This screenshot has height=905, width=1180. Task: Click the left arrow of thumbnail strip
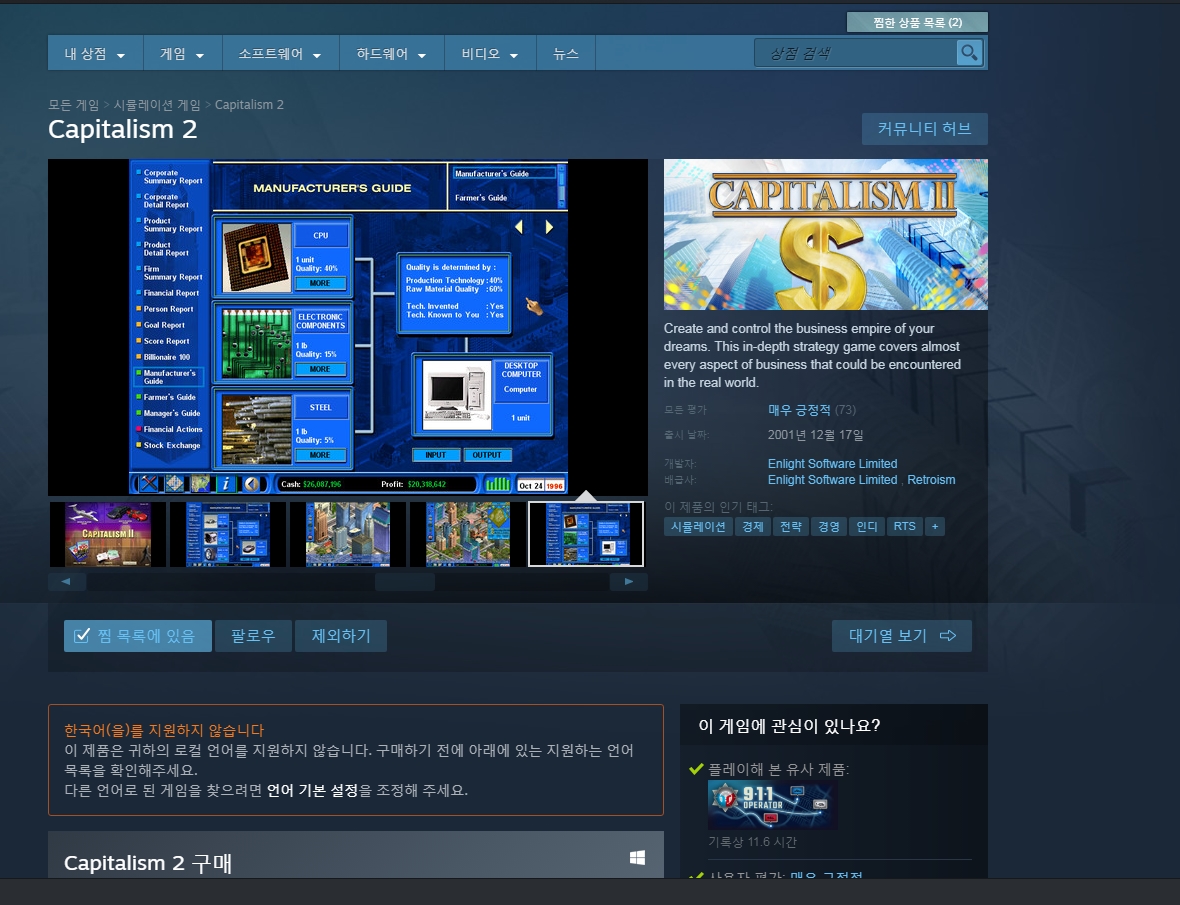point(66,582)
